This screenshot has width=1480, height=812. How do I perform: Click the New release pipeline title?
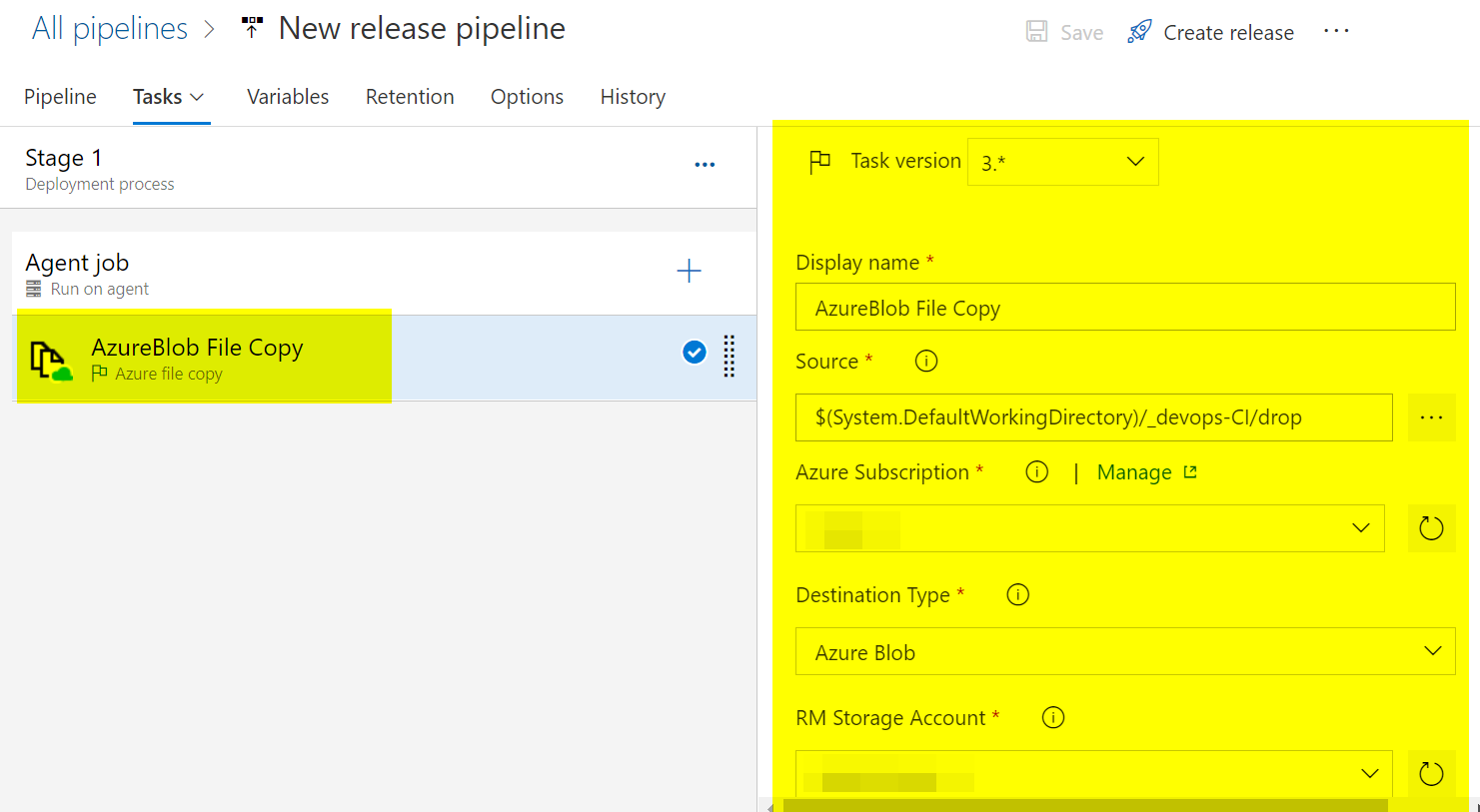tap(422, 29)
